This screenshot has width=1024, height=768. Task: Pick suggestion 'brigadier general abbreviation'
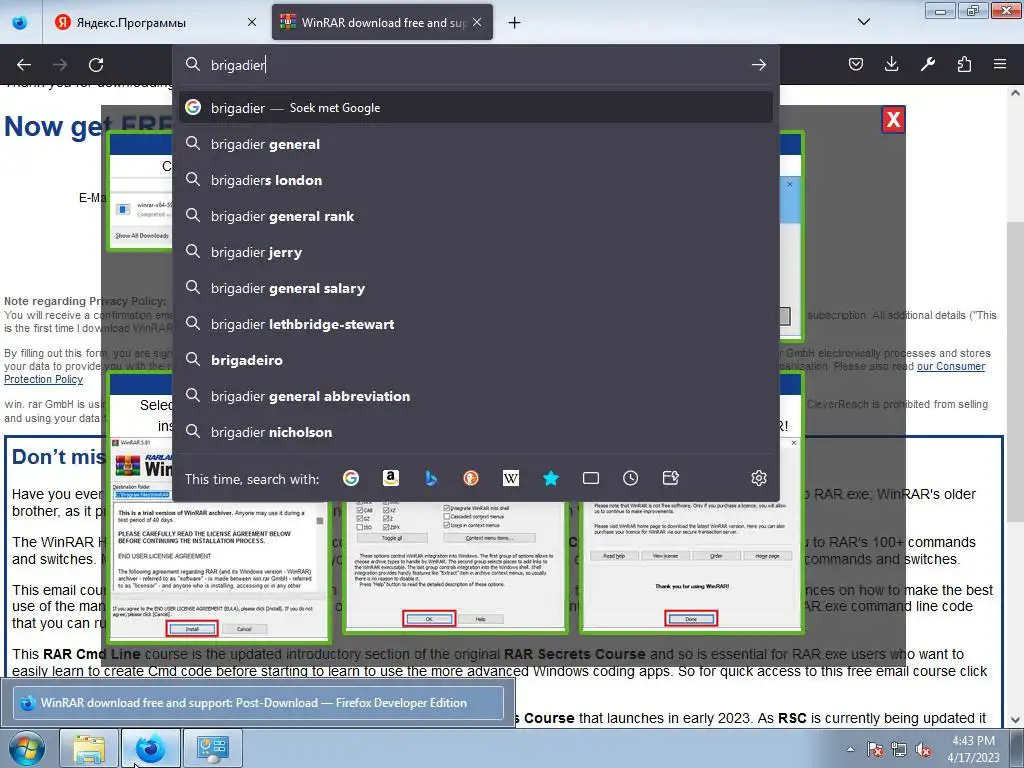click(x=475, y=396)
